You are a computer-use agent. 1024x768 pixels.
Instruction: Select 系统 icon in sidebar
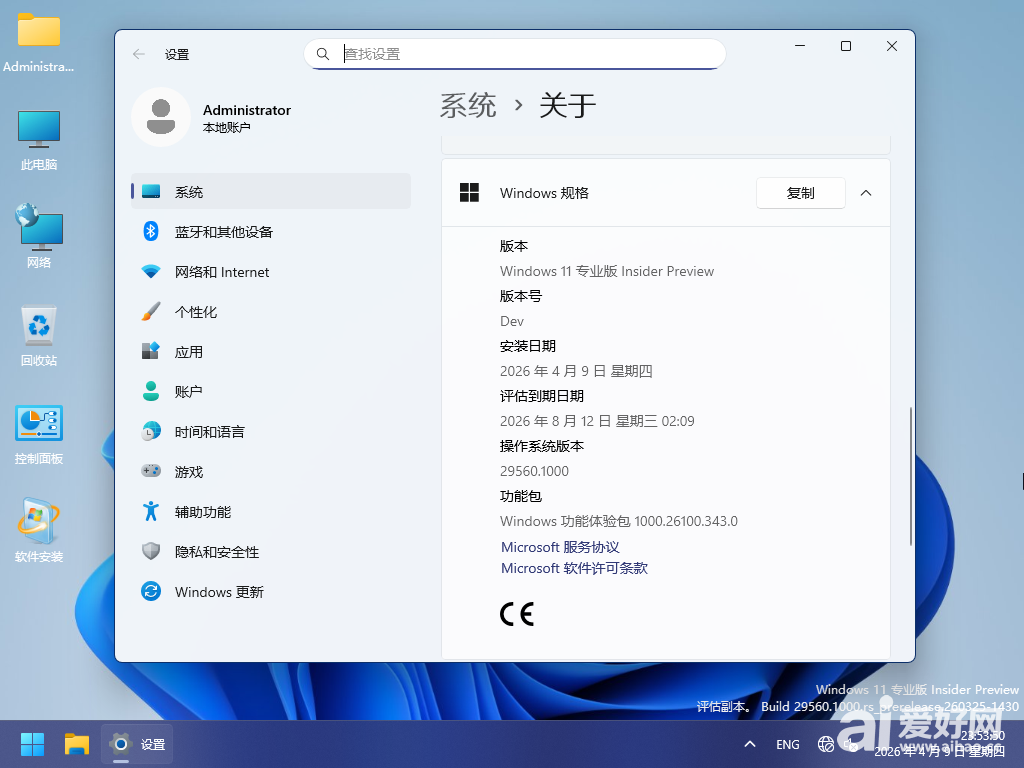pyautogui.click(x=151, y=191)
